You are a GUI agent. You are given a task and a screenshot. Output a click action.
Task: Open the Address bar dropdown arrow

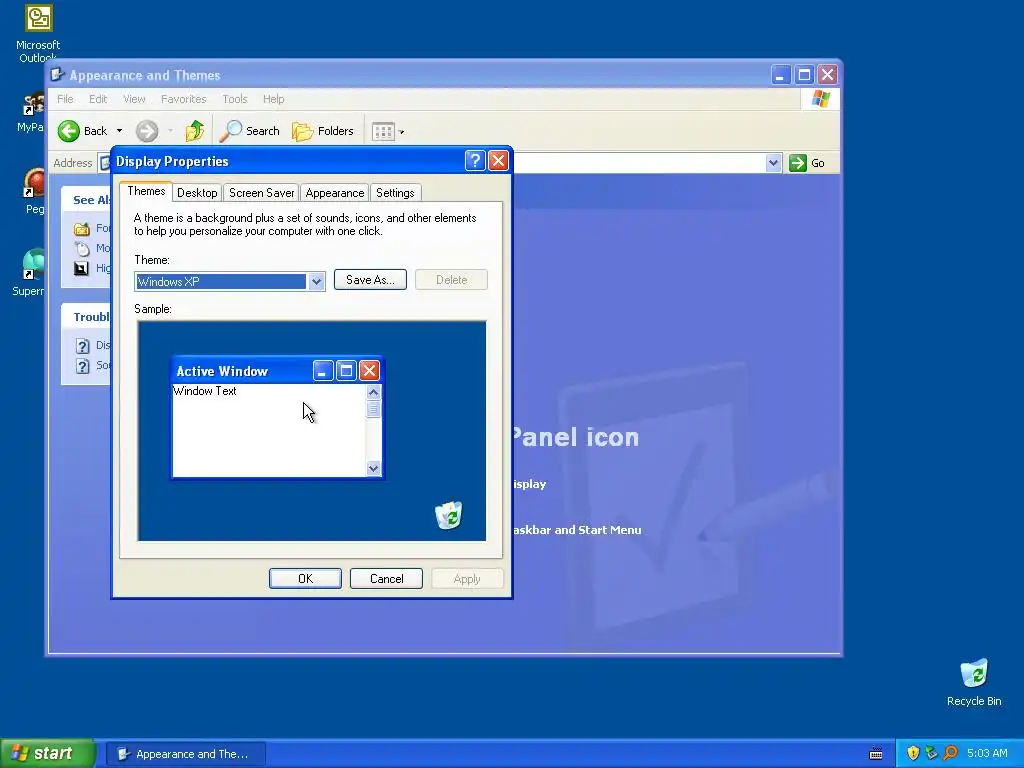click(x=773, y=163)
